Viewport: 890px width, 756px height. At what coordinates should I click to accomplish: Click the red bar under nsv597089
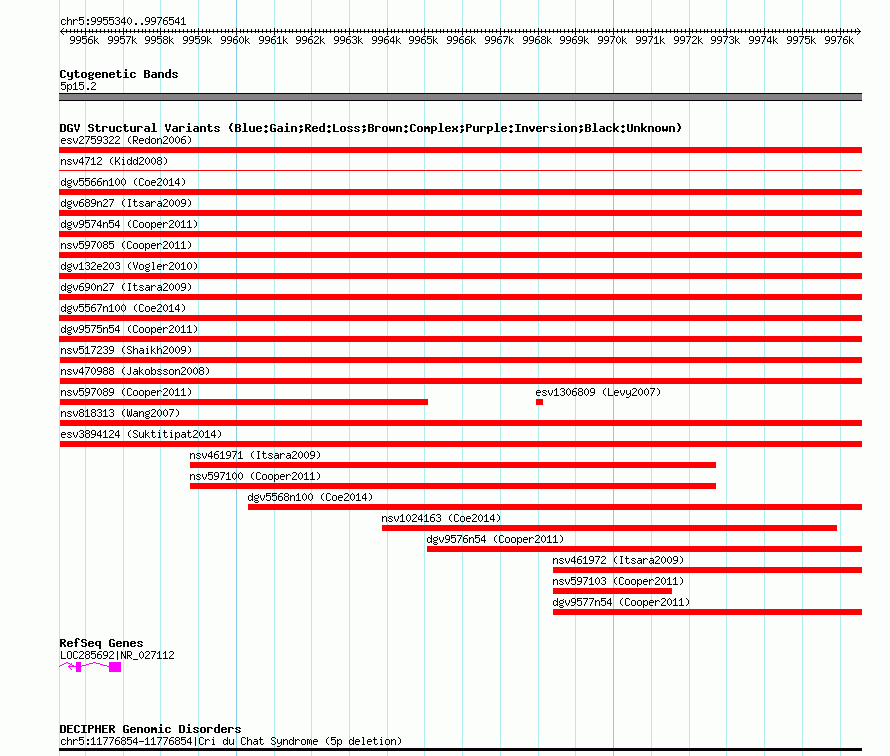[x=244, y=402]
